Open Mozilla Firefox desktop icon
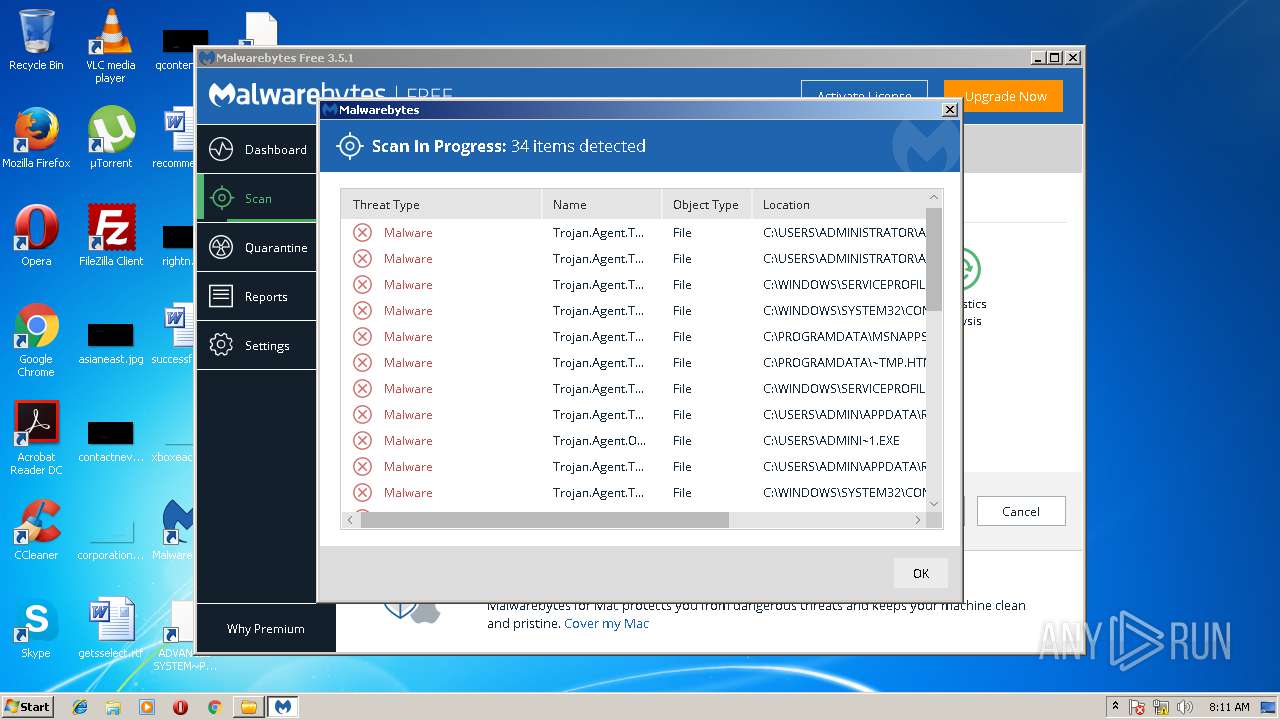The width and height of the screenshot is (1280, 720). click(x=36, y=138)
